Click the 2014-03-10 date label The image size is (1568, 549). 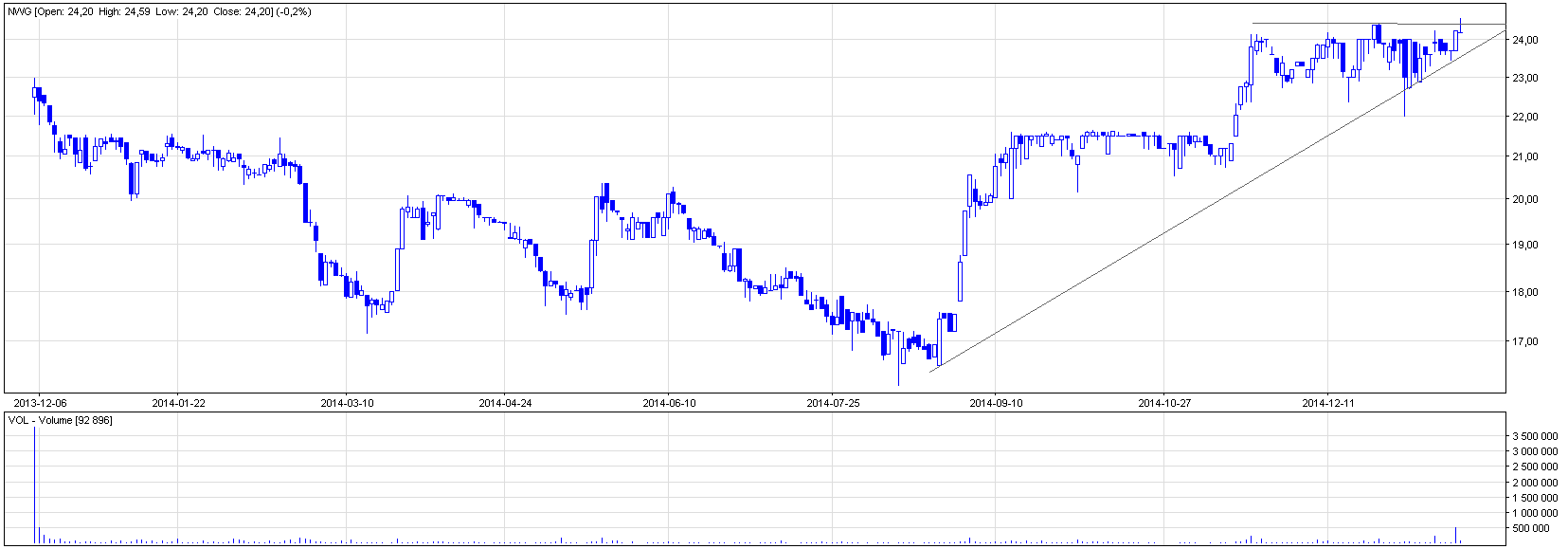[347, 403]
